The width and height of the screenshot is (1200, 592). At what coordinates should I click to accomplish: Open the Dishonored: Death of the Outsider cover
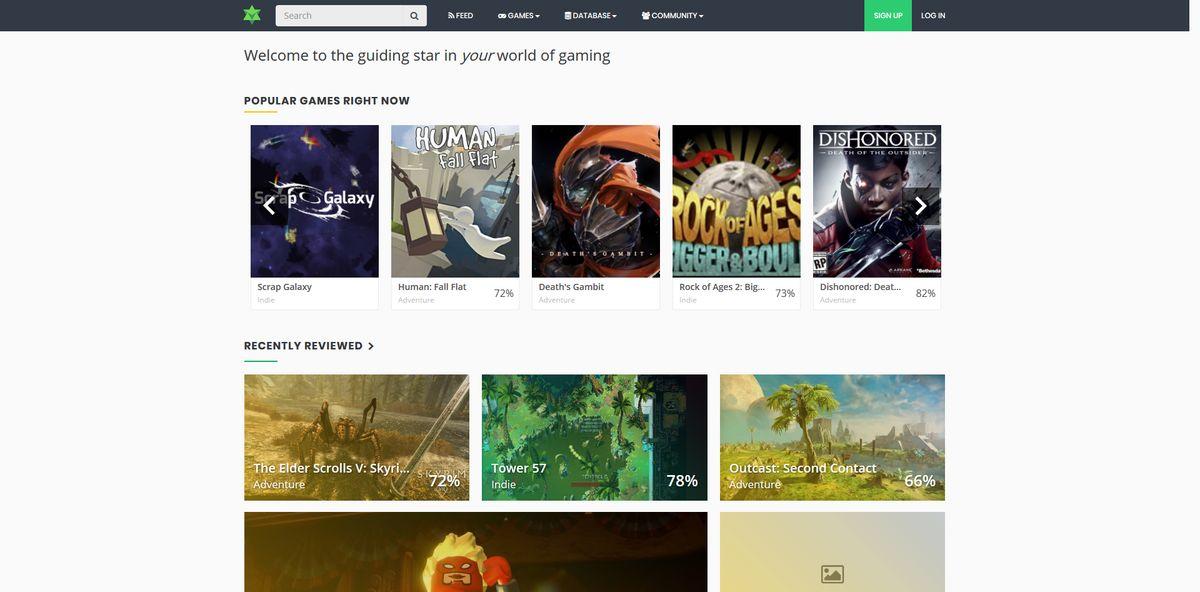click(877, 201)
